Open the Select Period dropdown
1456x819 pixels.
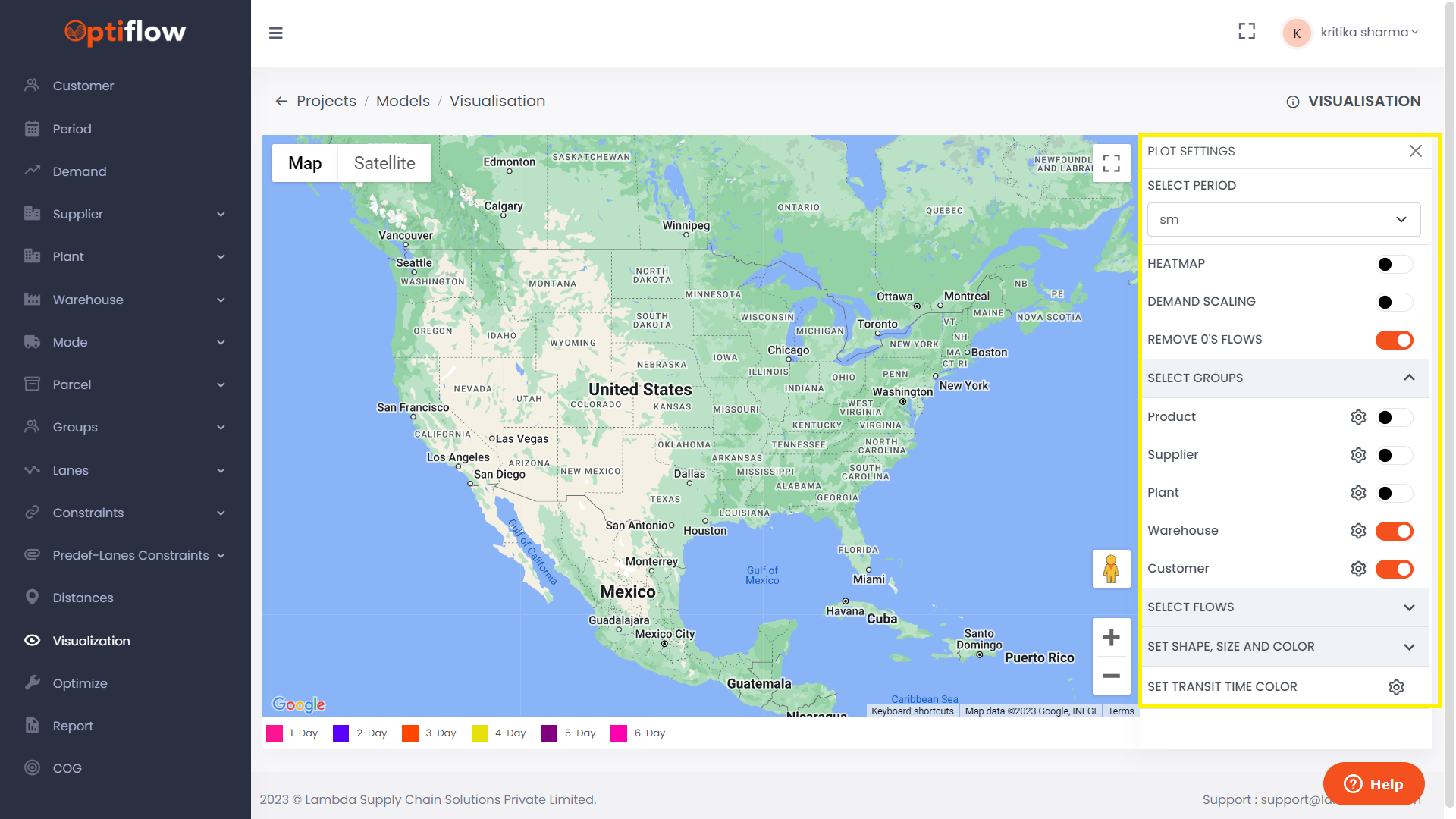(1283, 219)
